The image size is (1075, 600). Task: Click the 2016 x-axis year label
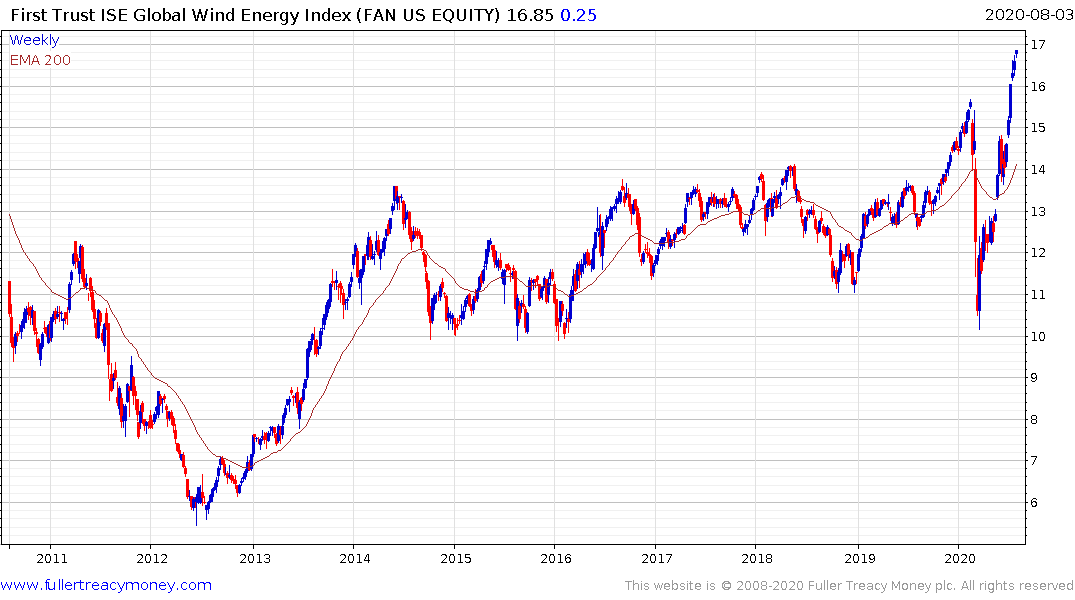(x=556, y=558)
